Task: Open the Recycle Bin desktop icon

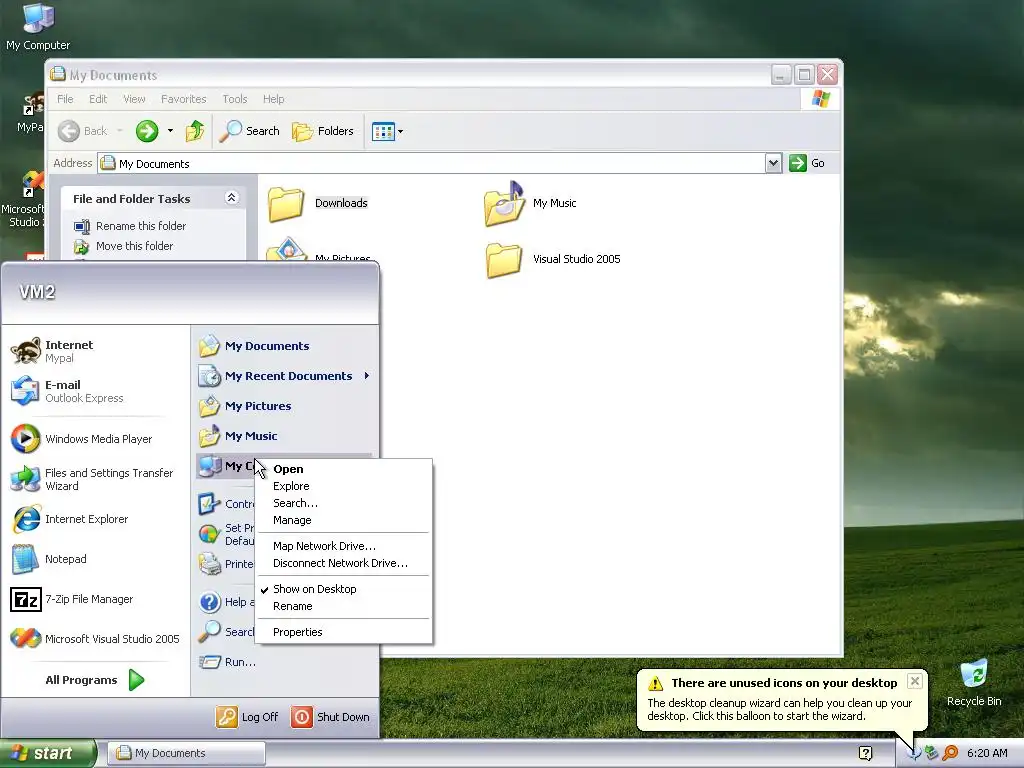Action: click(974, 683)
